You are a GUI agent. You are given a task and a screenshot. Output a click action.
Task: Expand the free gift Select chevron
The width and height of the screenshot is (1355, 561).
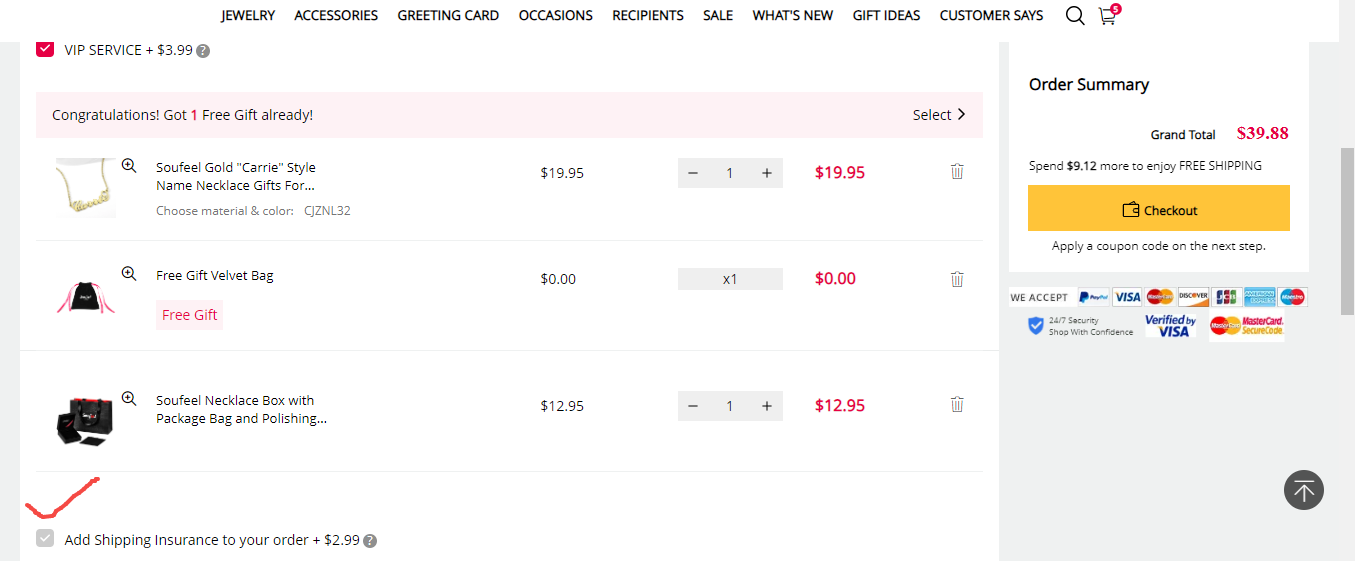tap(961, 114)
